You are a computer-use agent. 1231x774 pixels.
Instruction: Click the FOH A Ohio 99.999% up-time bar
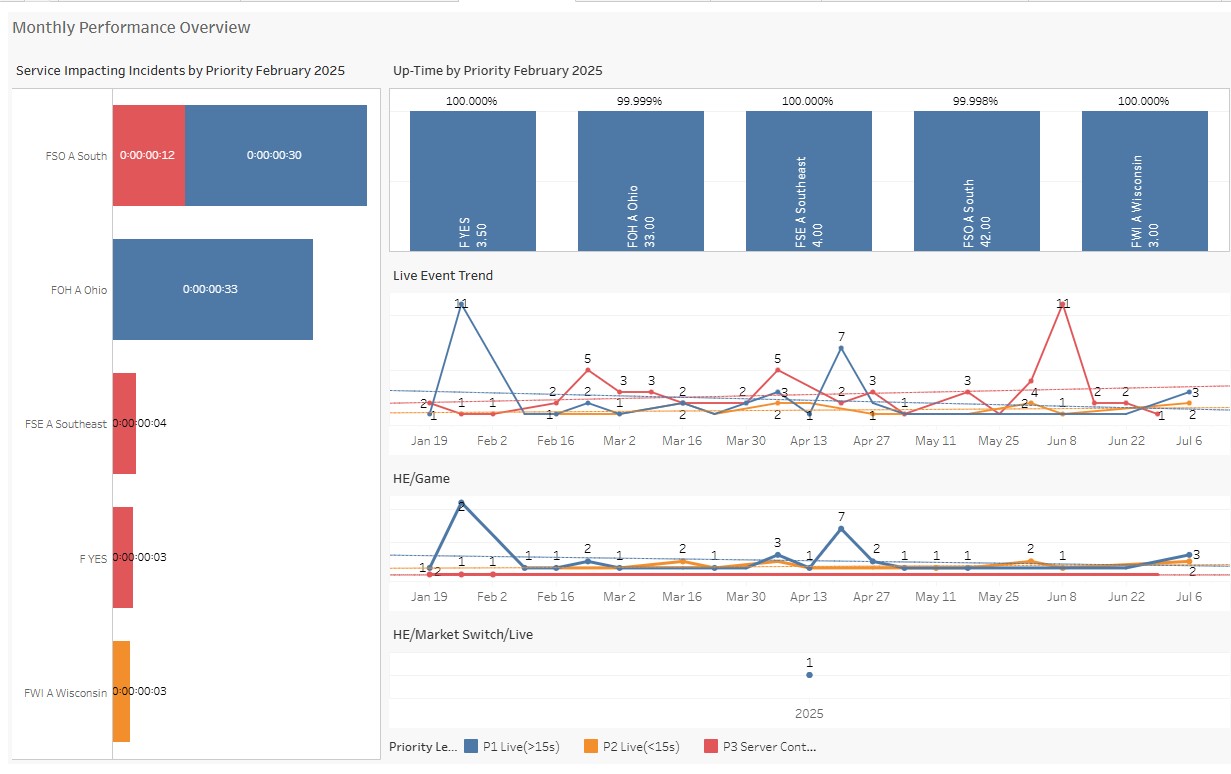640,180
